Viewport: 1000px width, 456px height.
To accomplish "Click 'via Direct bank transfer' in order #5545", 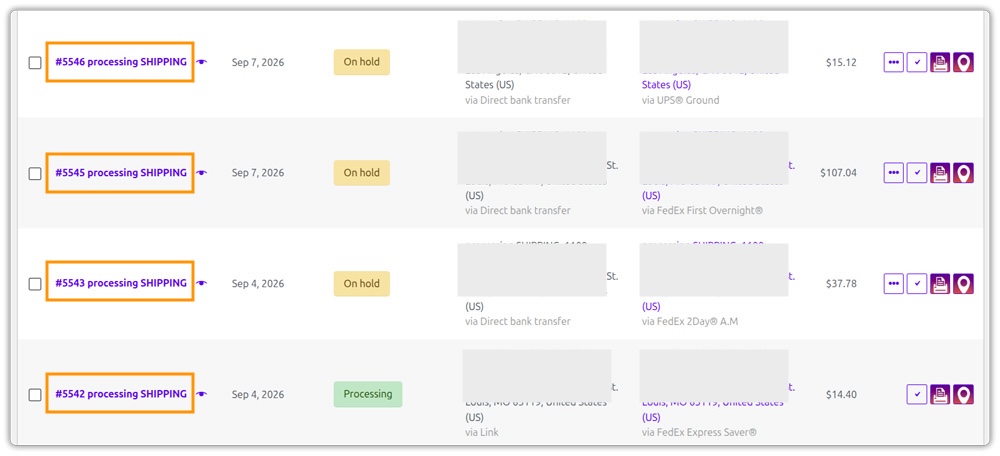I will [518, 210].
